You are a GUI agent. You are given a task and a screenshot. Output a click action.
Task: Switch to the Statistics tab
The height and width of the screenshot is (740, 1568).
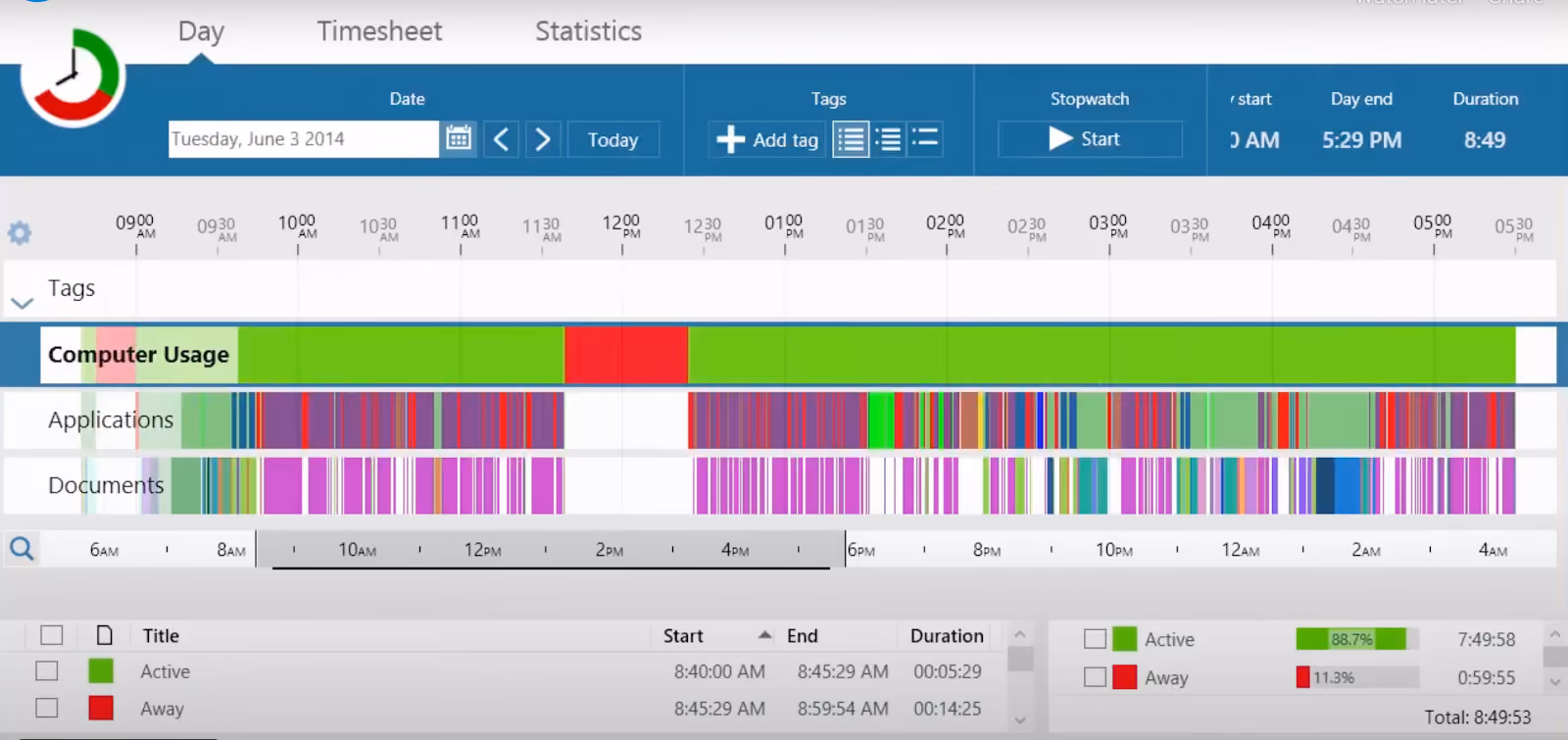pos(588,31)
